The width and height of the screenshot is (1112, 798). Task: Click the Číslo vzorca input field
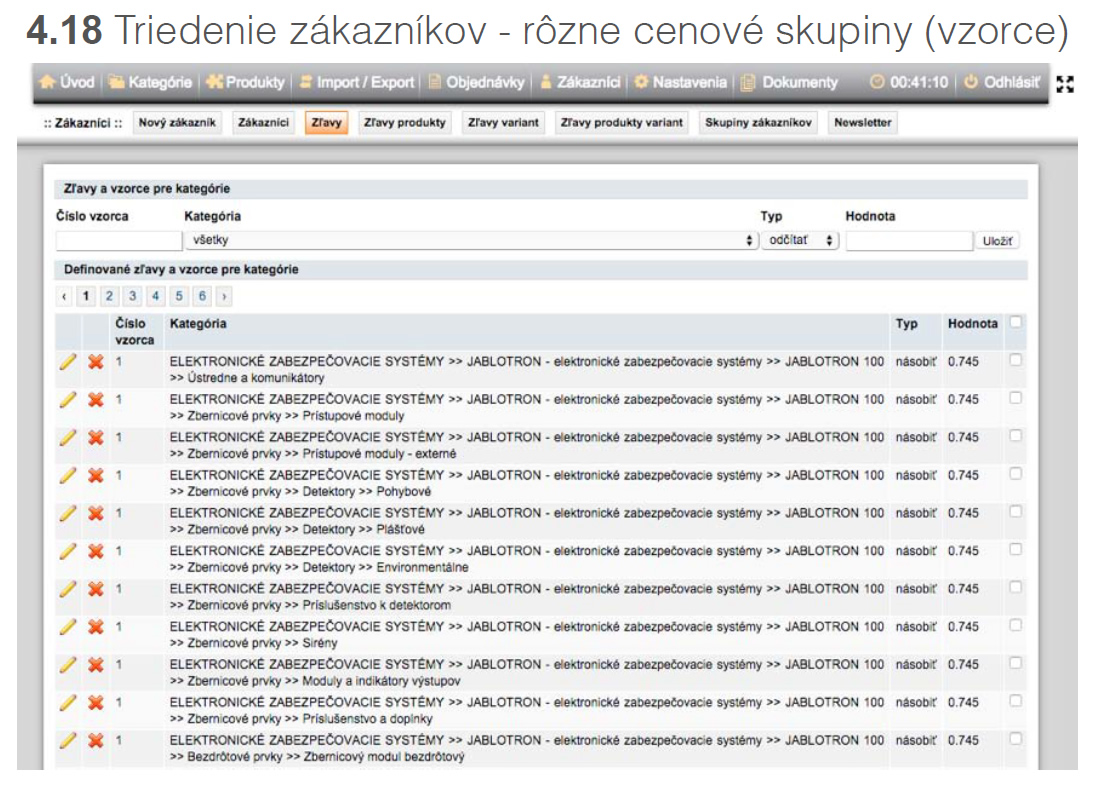[x=118, y=241]
